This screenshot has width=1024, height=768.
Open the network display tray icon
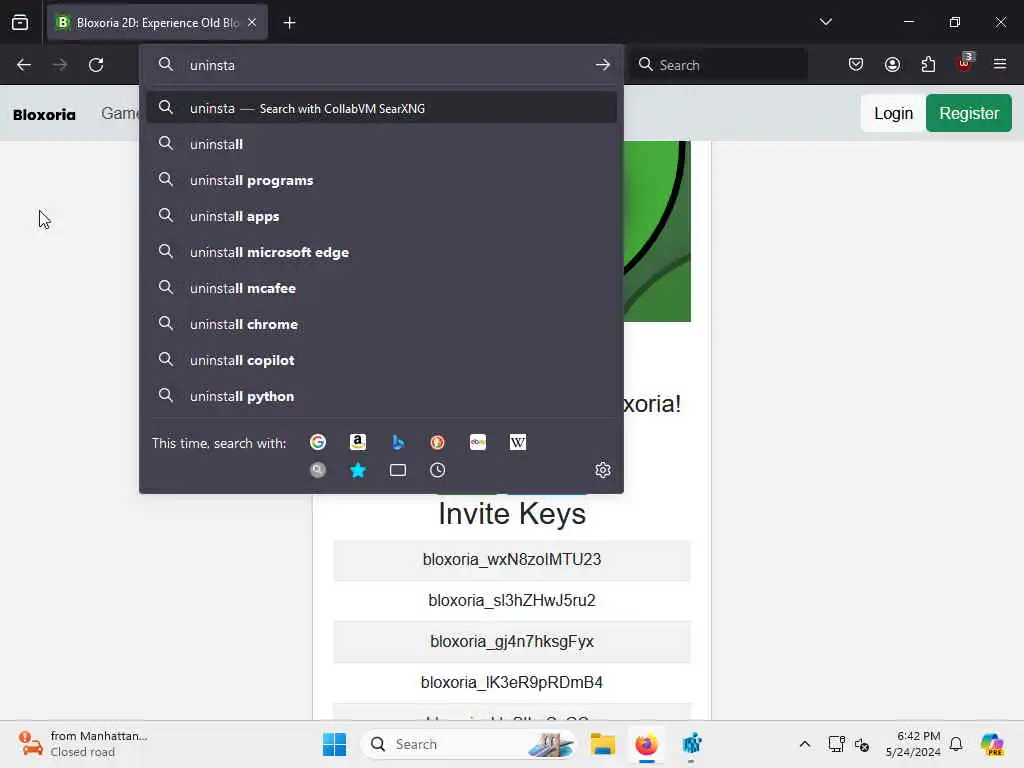837,744
